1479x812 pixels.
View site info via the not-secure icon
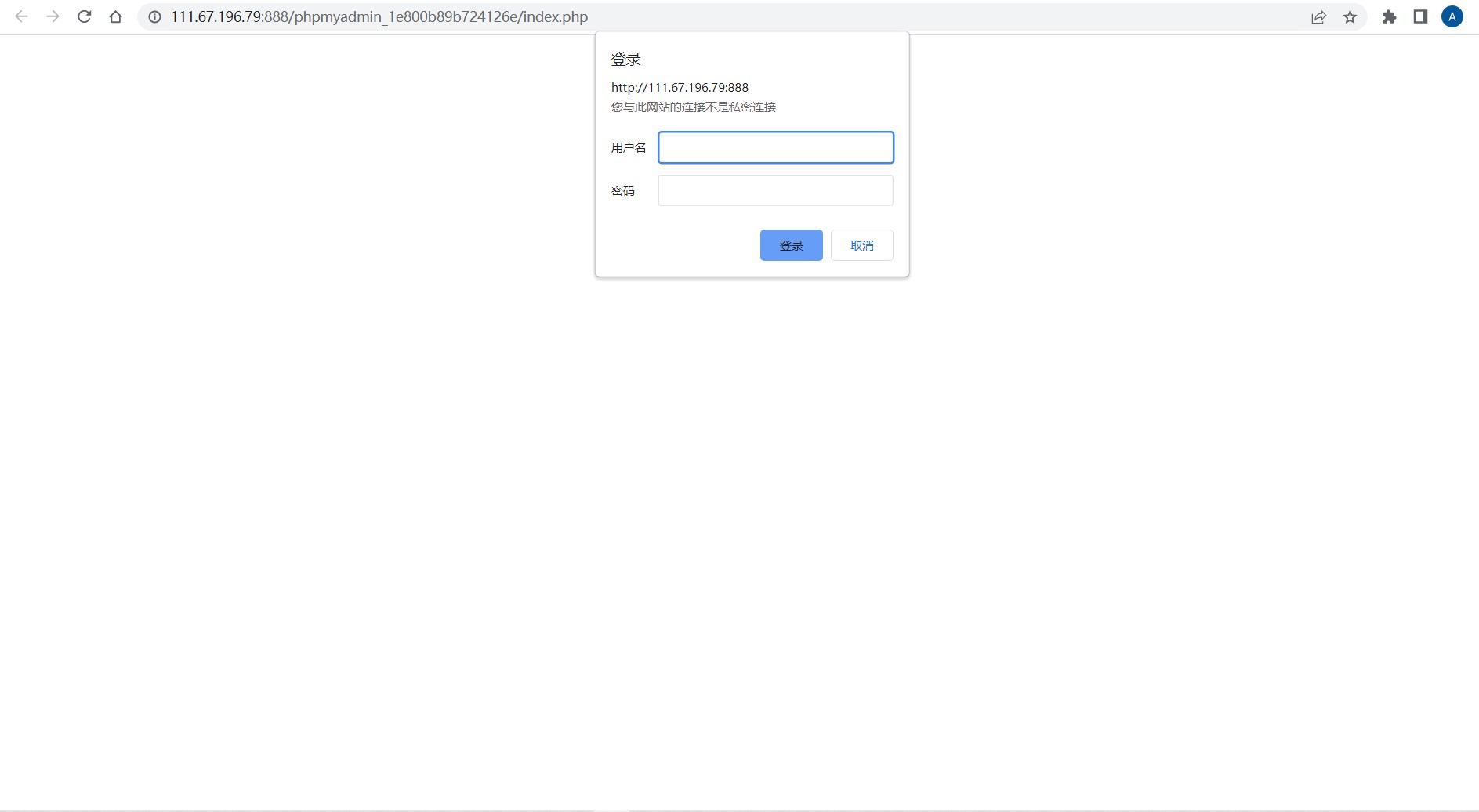click(x=155, y=16)
